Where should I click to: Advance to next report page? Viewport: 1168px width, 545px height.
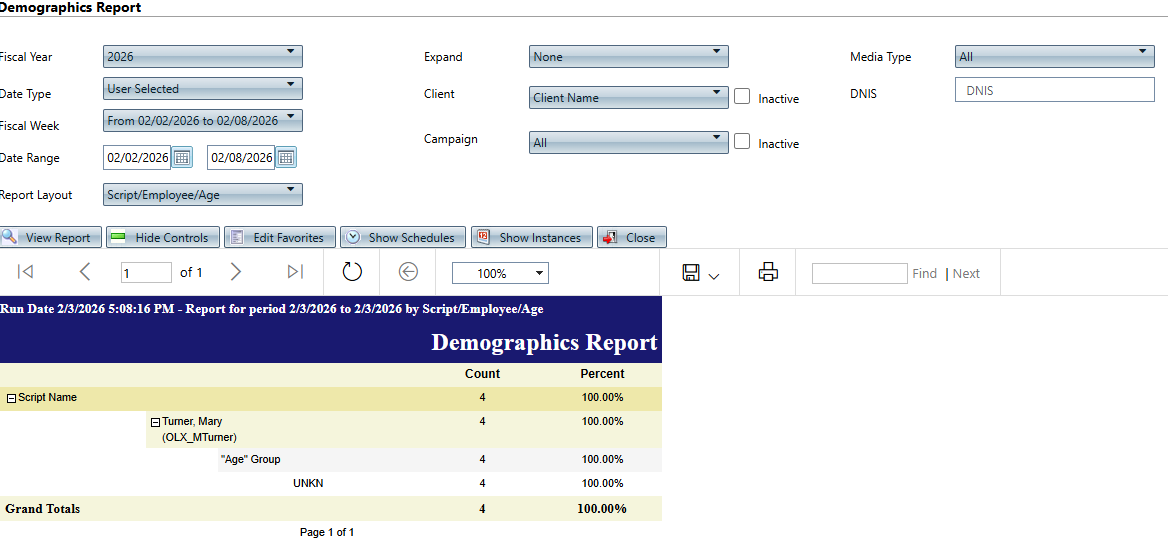click(236, 272)
